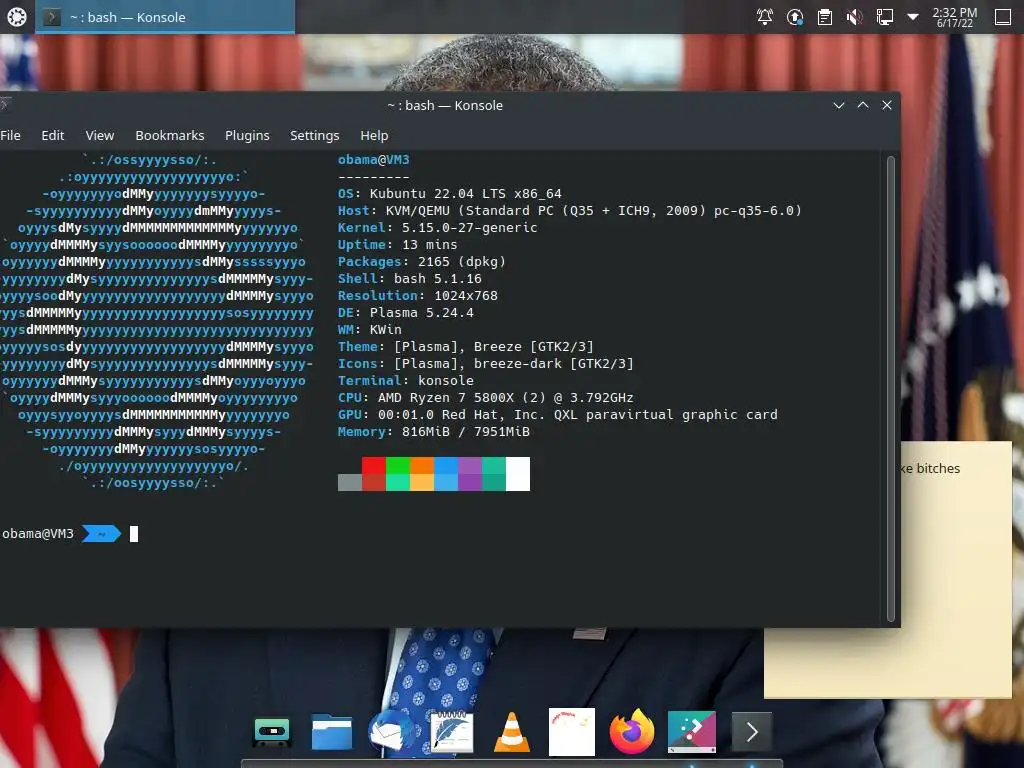Open the Edit menu in Konsole

point(53,135)
